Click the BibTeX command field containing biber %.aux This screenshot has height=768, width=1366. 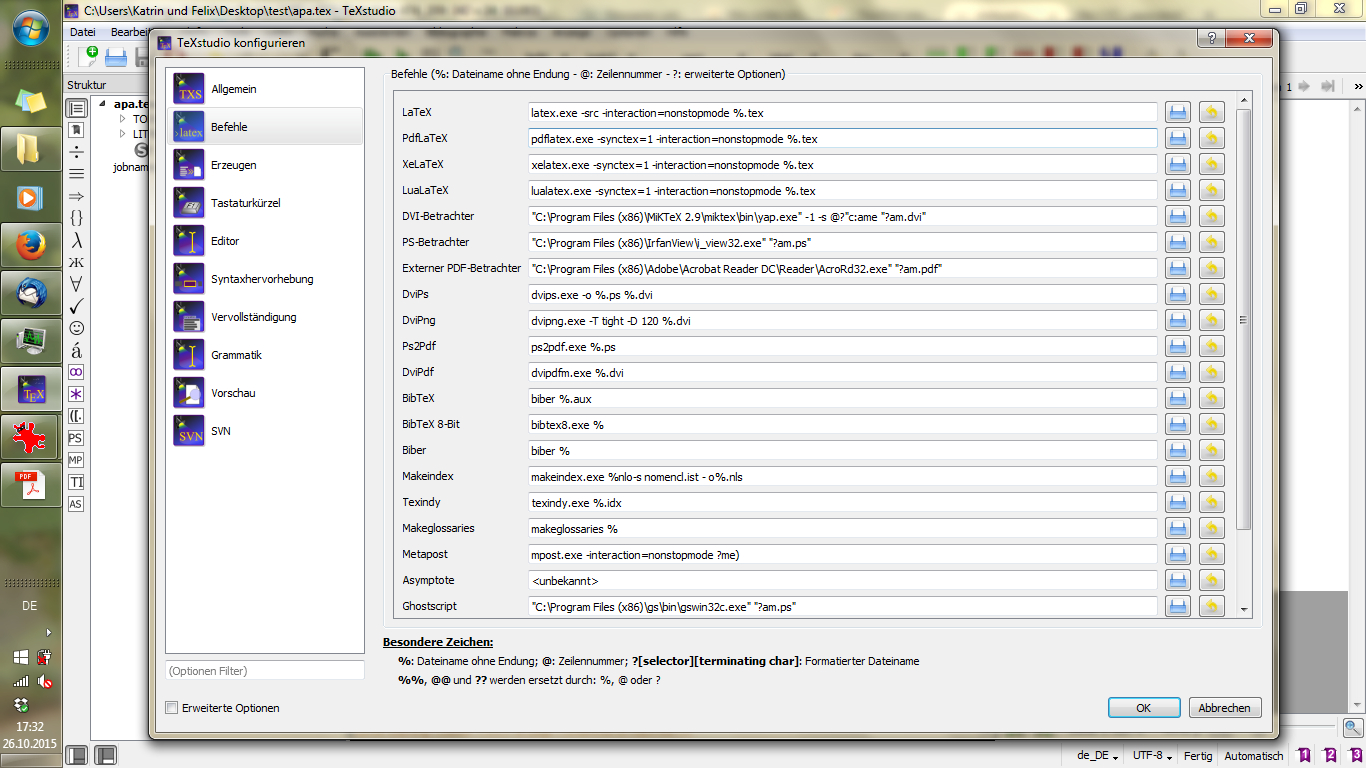click(843, 399)
